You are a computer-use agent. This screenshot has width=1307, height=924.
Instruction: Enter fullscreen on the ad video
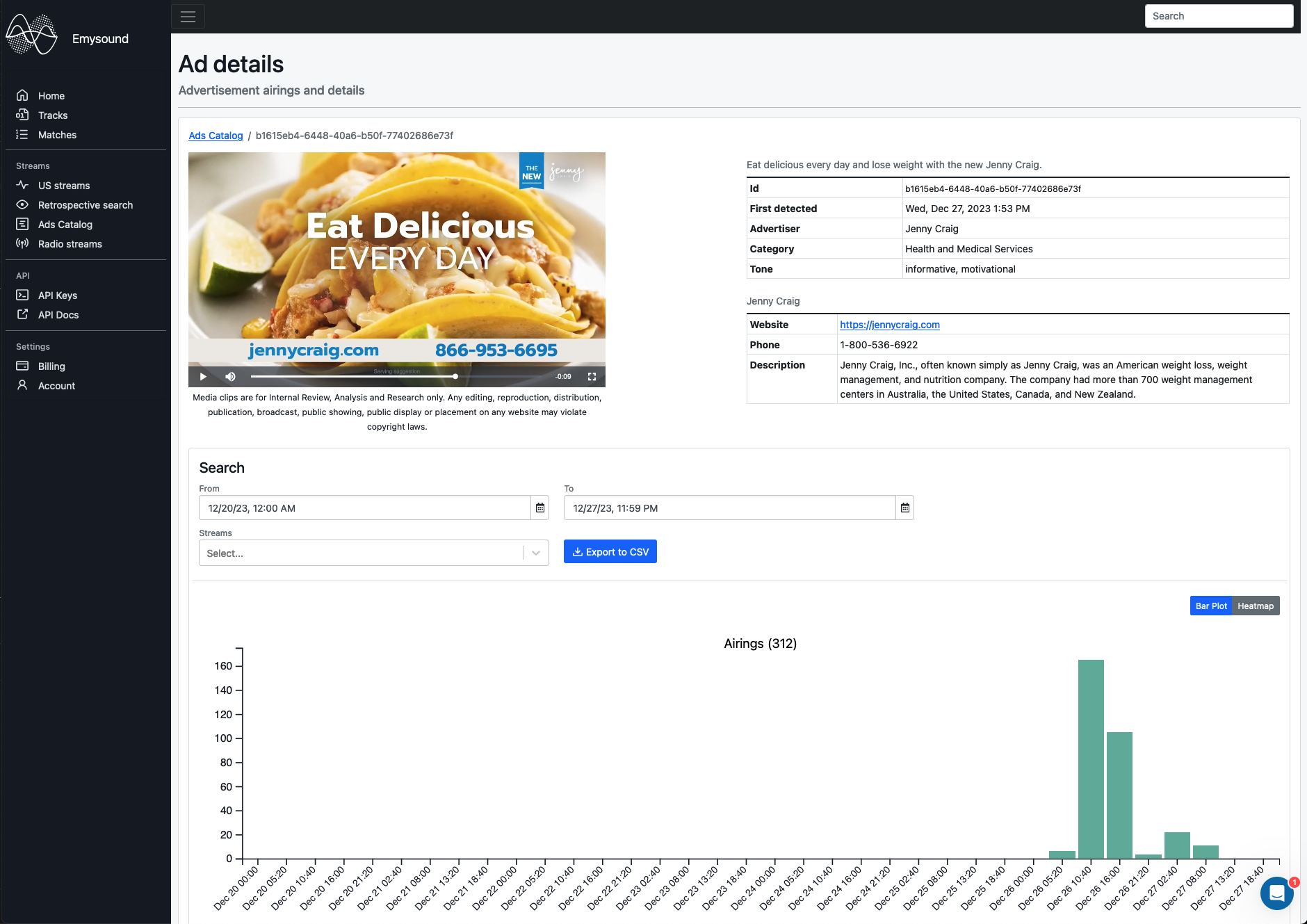(592, 377)
